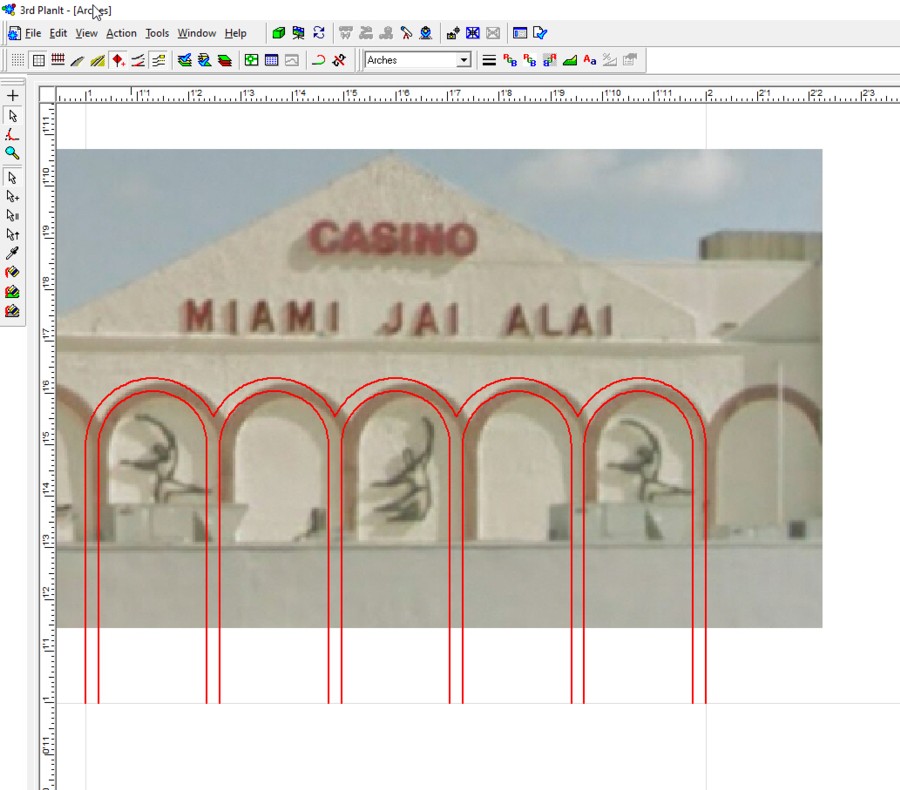This screenshot has width=900, height=790.
Task: Open the Arches layer dropdown
Action: [464, 60]
